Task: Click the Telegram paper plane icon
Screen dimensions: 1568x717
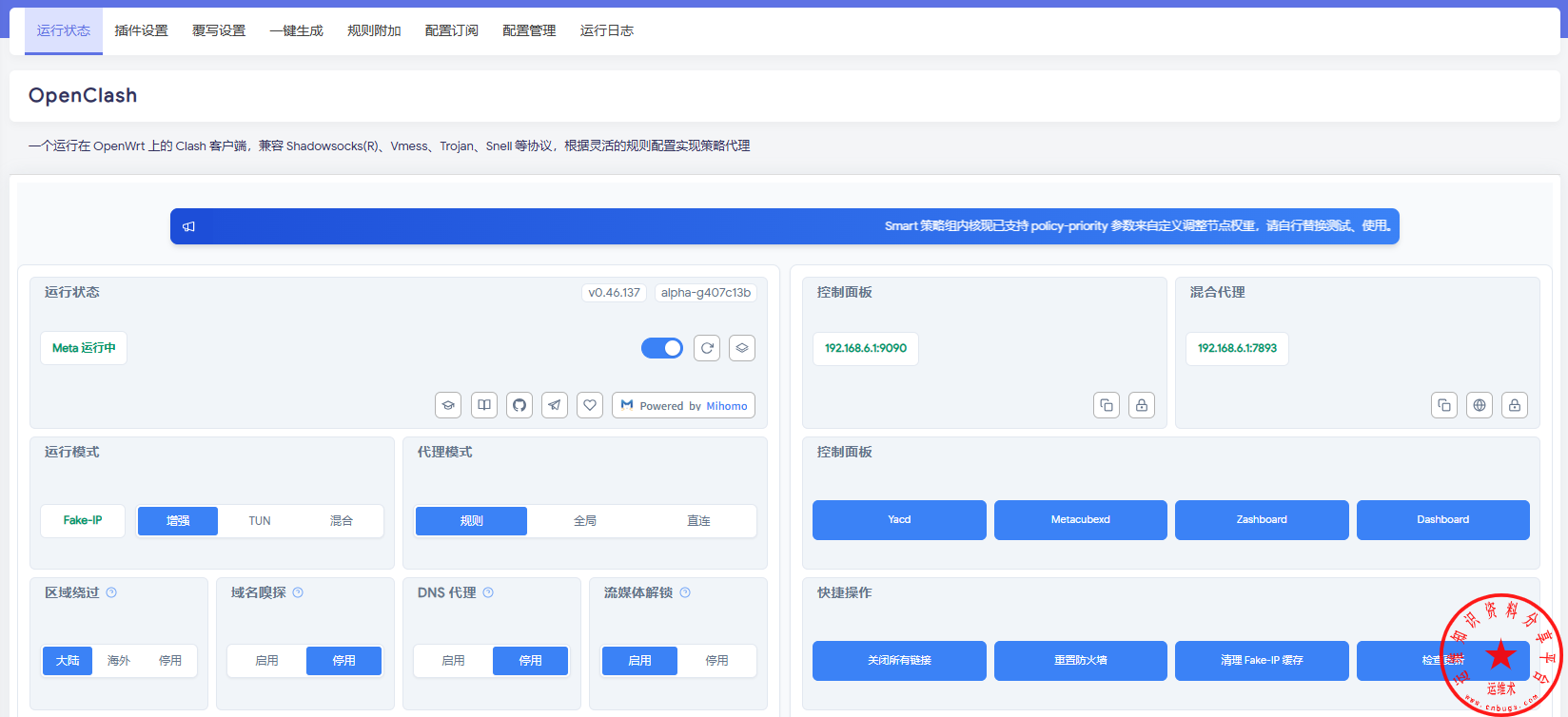Action: [555, 405]
